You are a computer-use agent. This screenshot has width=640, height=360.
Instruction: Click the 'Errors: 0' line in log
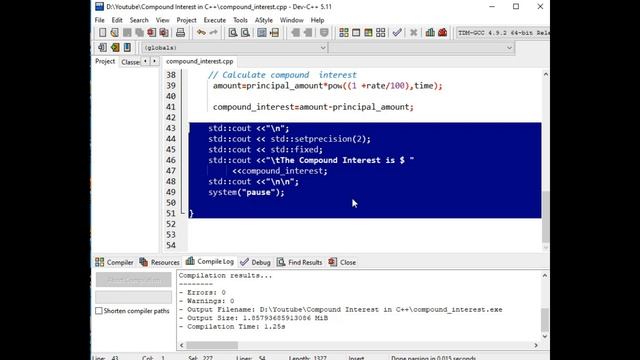pyautogui.click(x=202, y=293)
